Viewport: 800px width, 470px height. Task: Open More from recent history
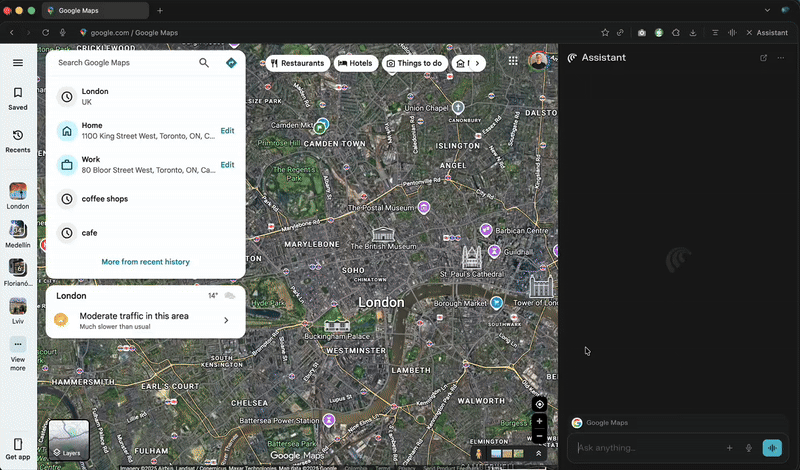pyautogui.click(x=145, y=262)
